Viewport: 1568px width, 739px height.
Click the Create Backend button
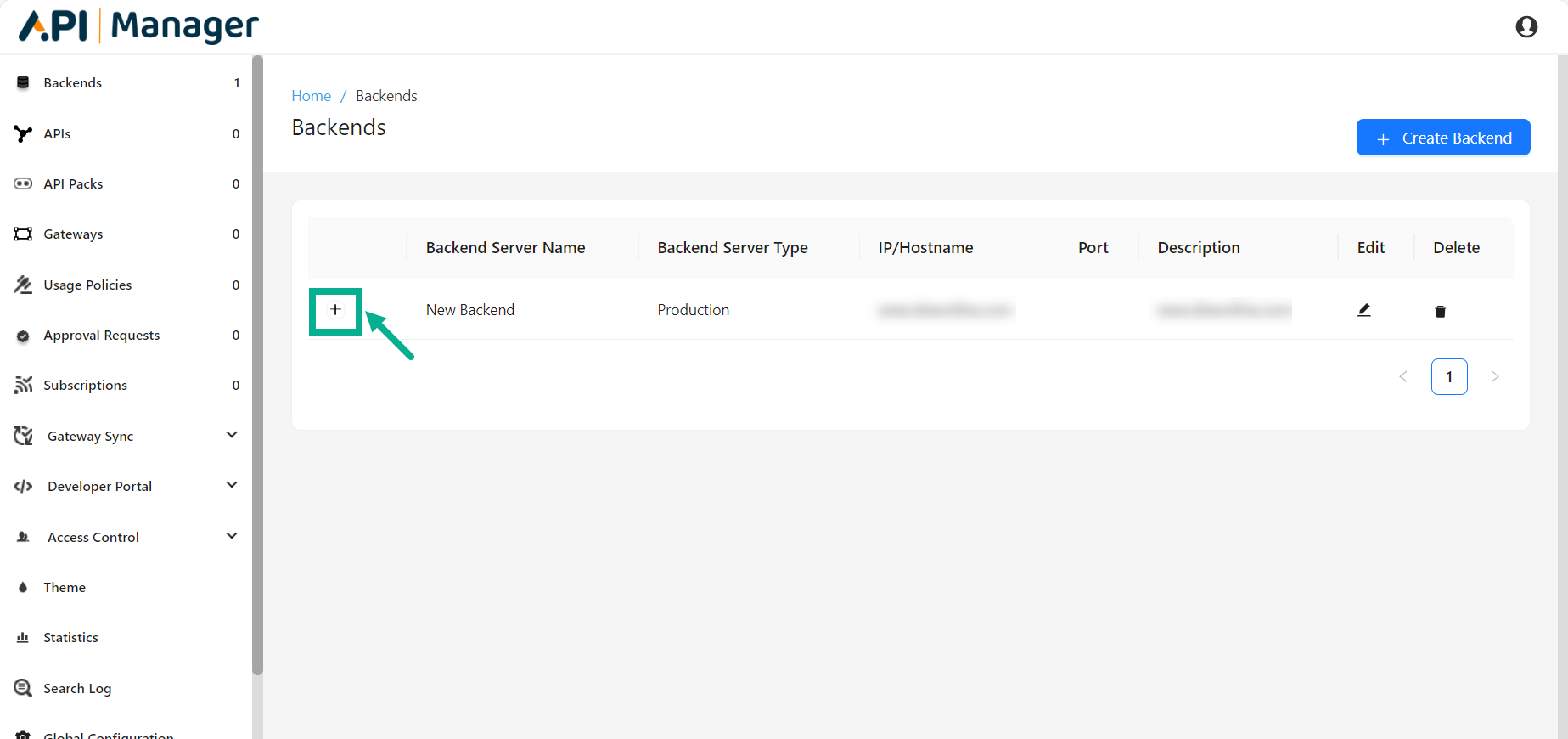1442,138
